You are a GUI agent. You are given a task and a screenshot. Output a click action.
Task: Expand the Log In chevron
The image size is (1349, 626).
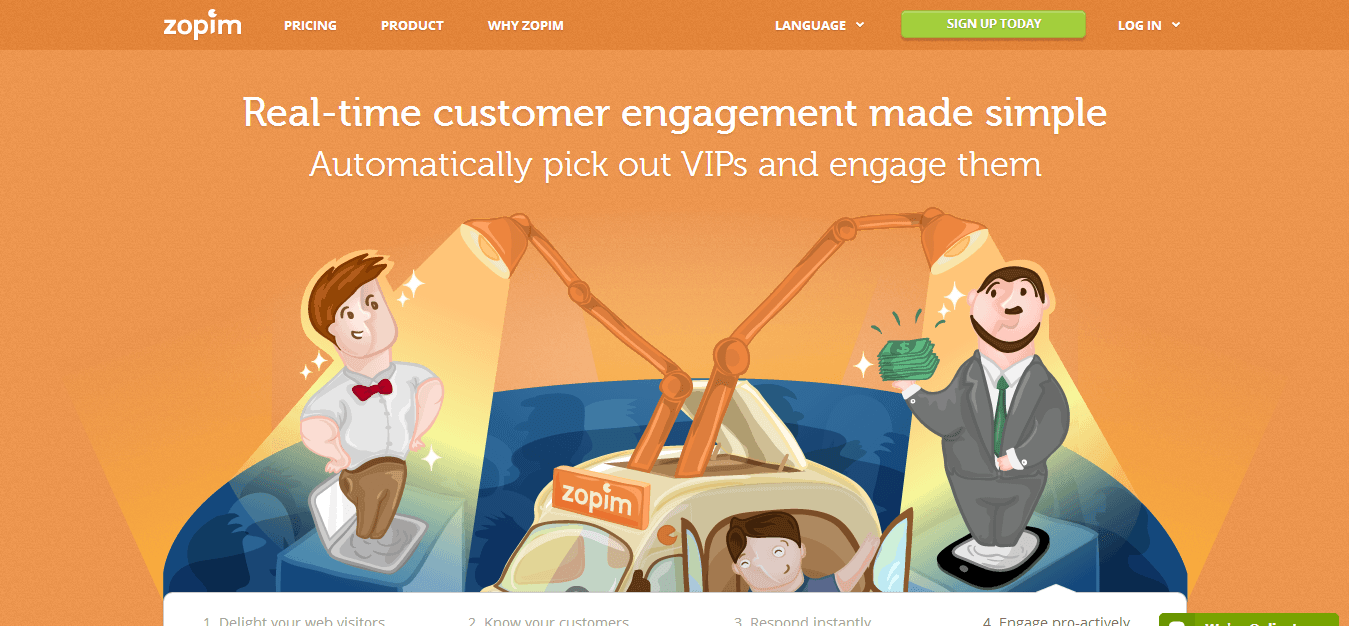tap(1176, 25)
